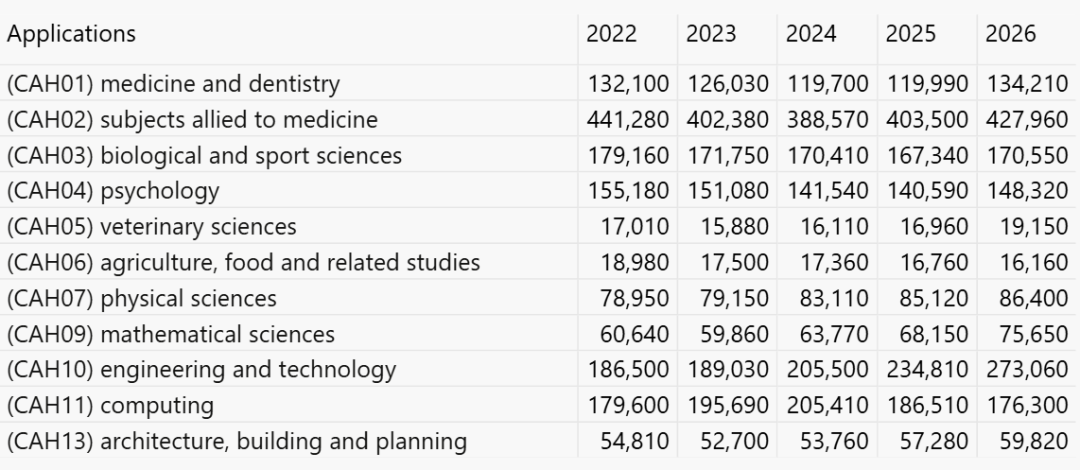Image resolution: width=1080 pixels, height=470 pixels.
Task: Click the computing row label
Action: click(x=110, y=407)
